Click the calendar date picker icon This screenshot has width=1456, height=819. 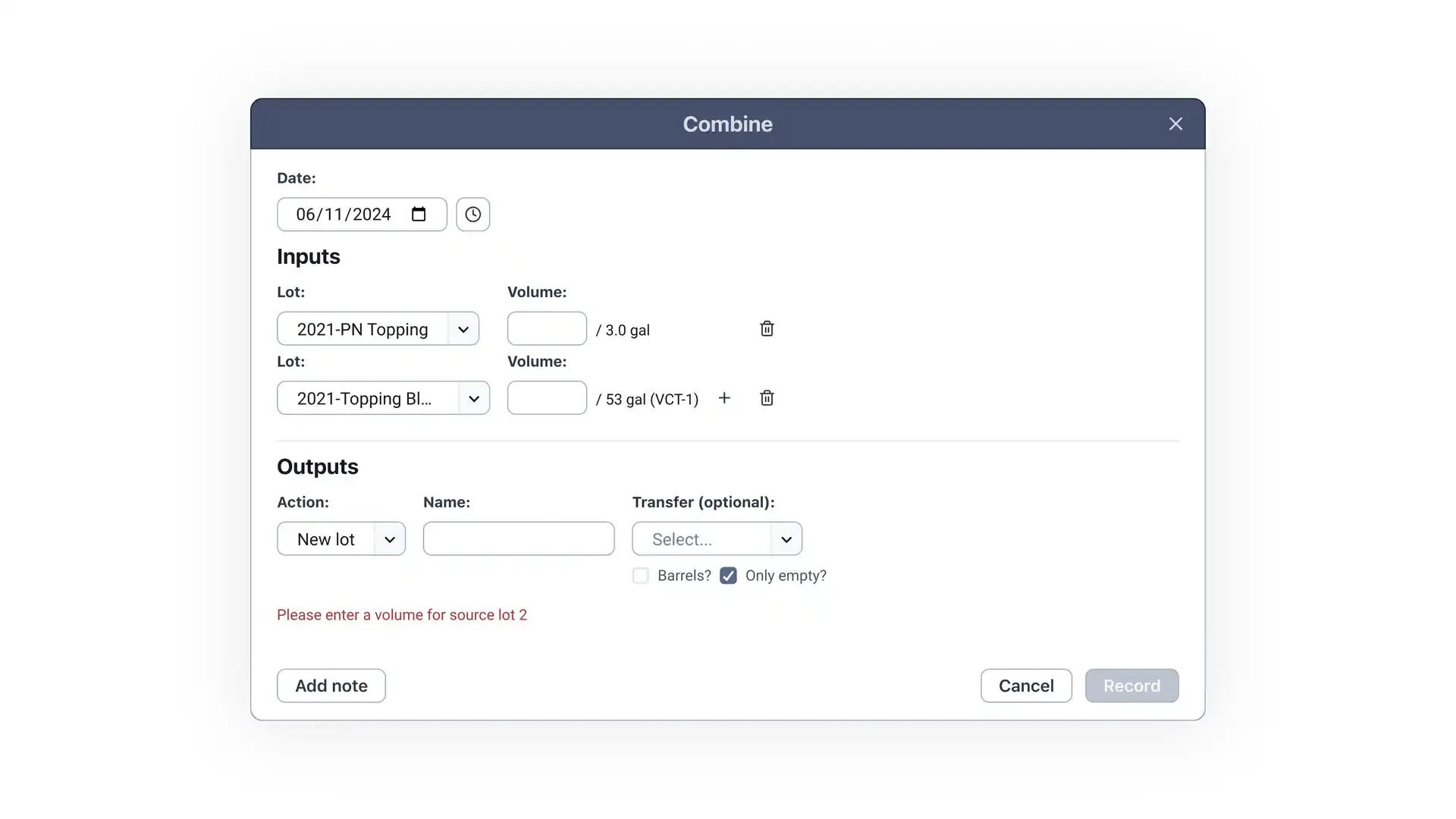click(419, 214)
